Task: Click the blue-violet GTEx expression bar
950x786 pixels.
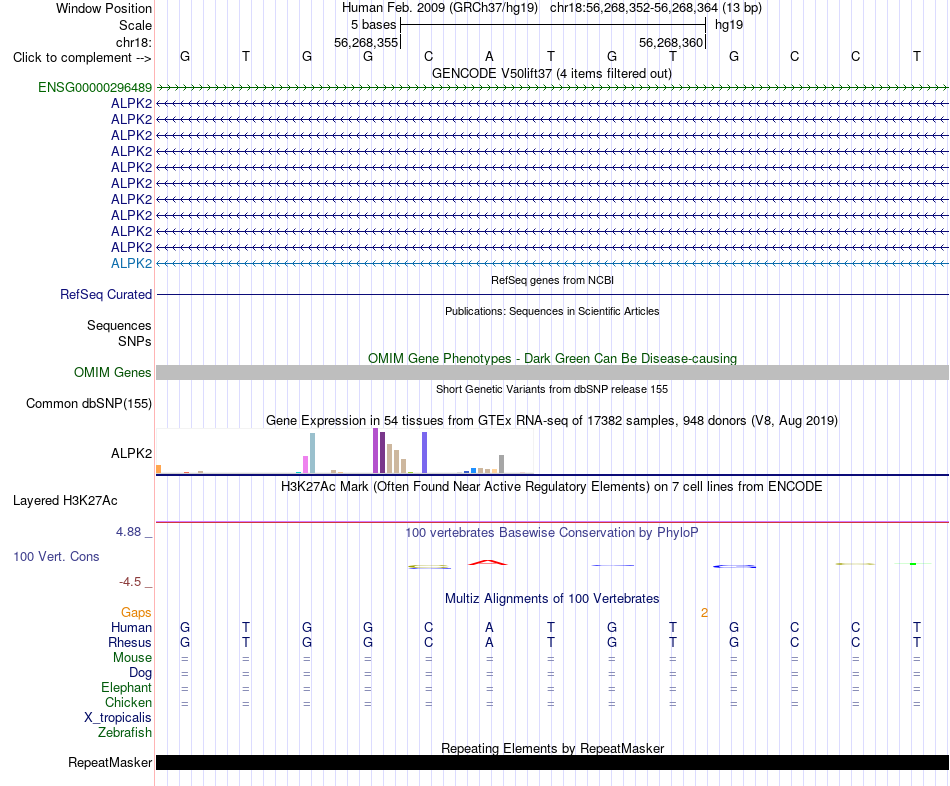Action: [425, 452]
